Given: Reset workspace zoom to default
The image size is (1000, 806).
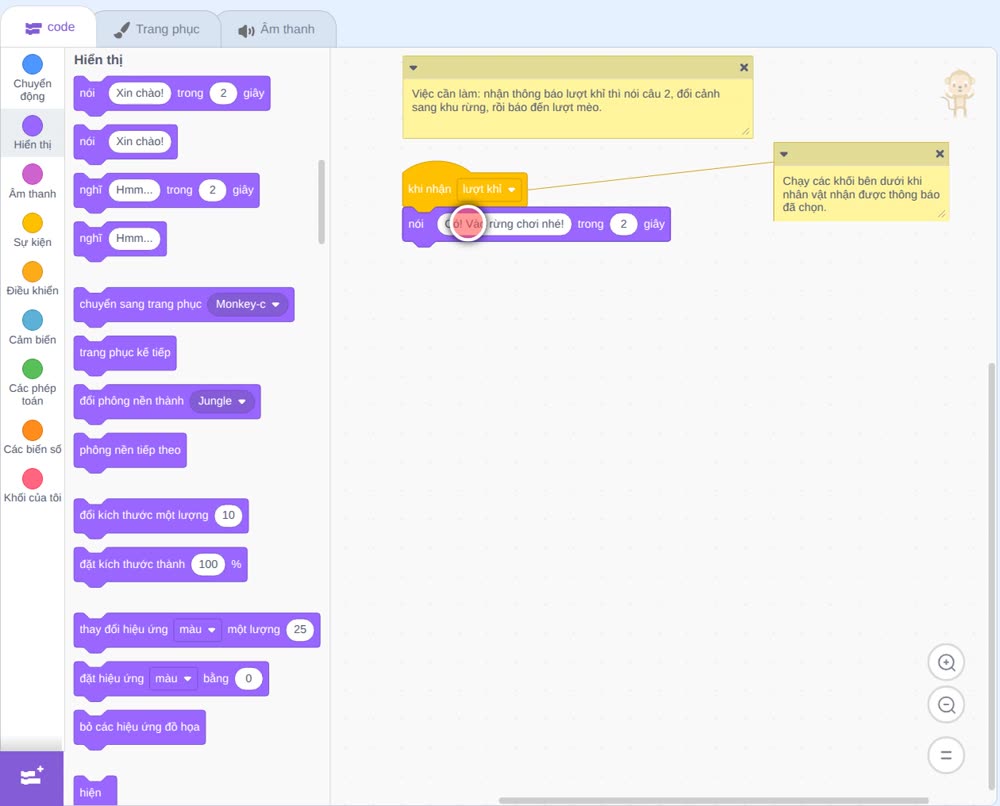Looking at the screenshot, I should (946, 755).
